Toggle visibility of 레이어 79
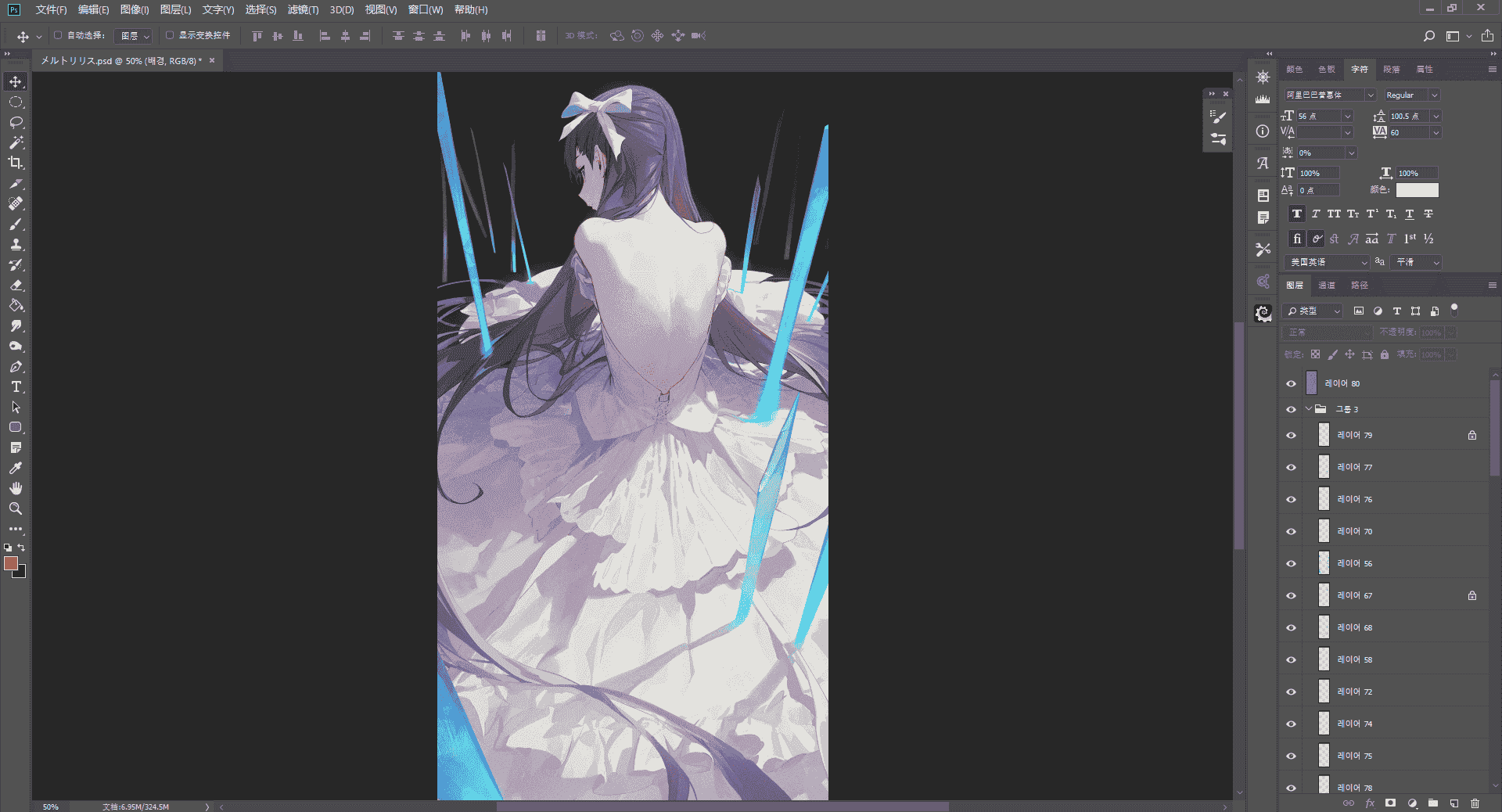This screenshot has width=1502, height=812. pyautogui.click(x=1291, y=435)
